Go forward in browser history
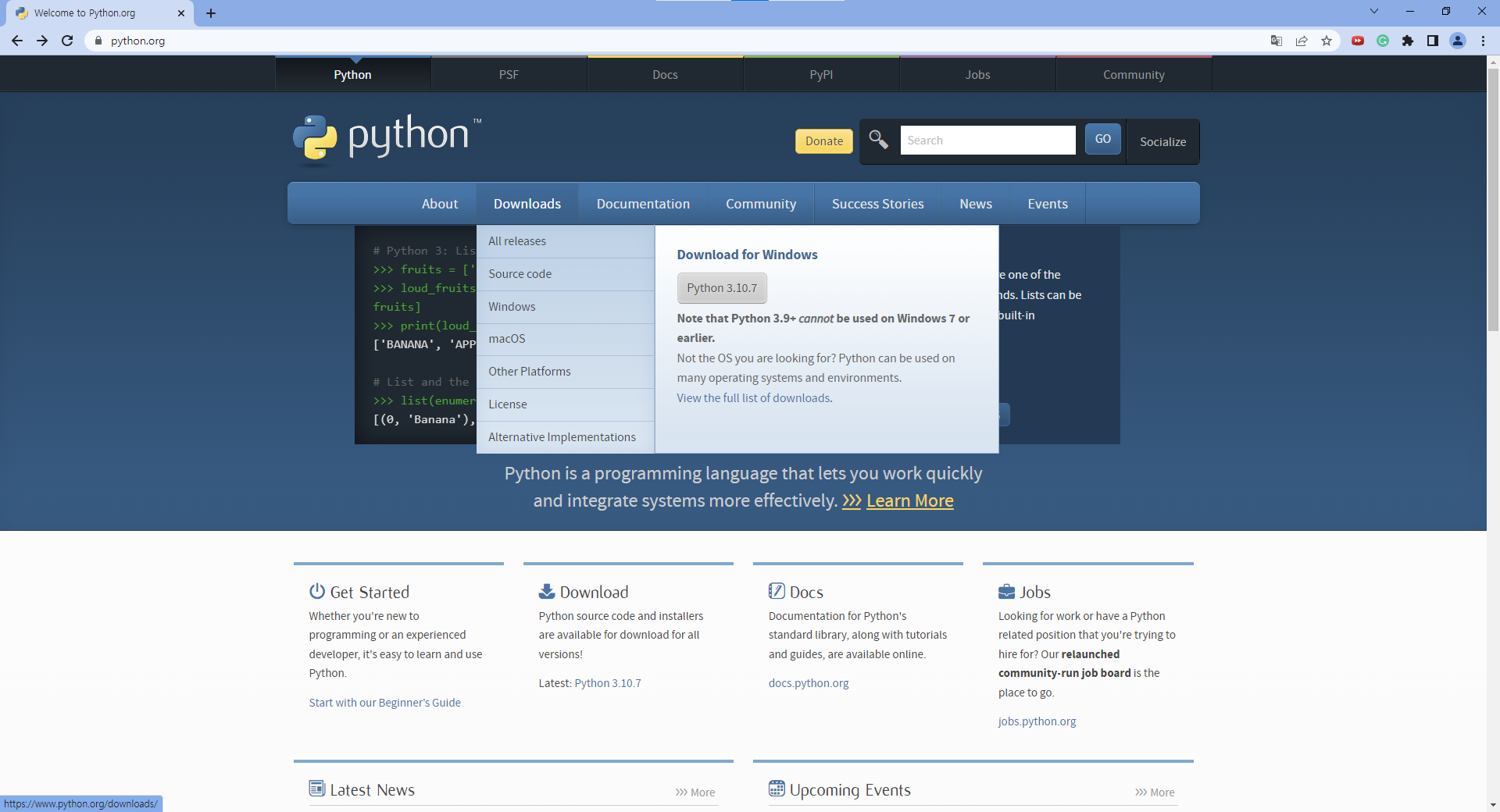 (x=42, y=41)
